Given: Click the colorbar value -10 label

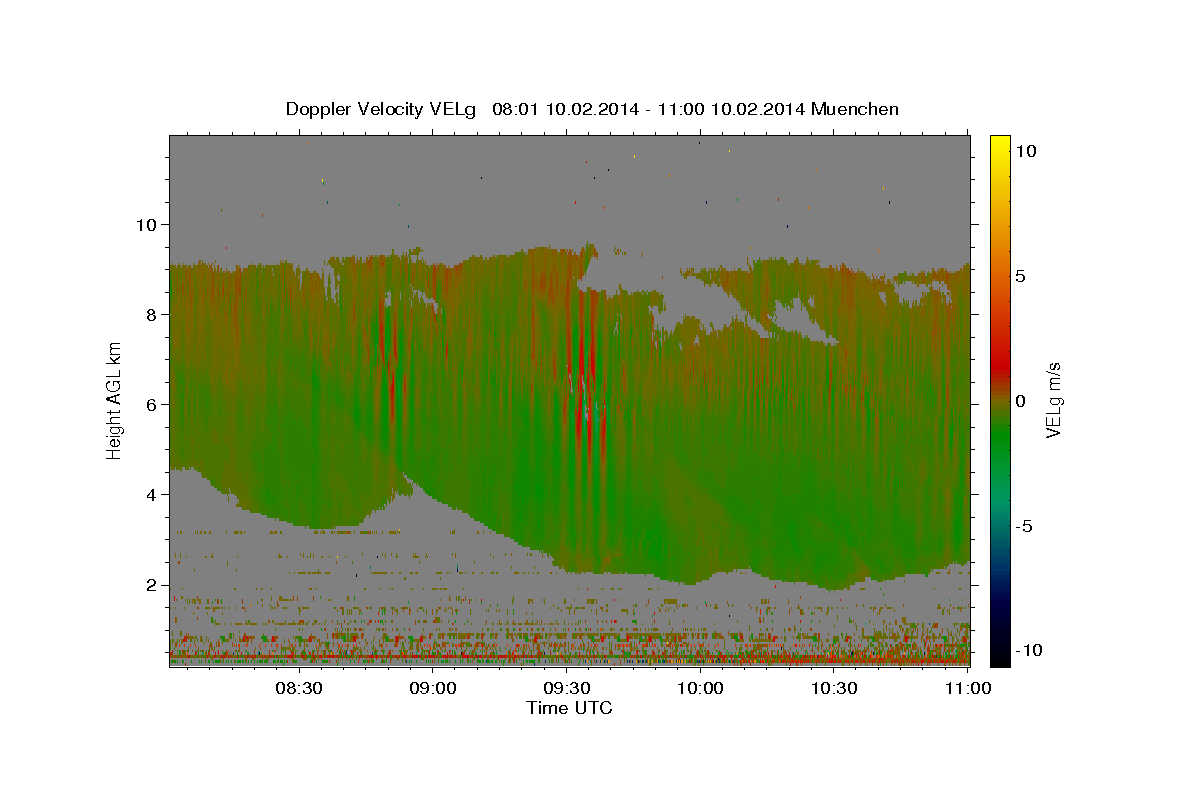Looking at the screenshot, I should point(1028,650).
